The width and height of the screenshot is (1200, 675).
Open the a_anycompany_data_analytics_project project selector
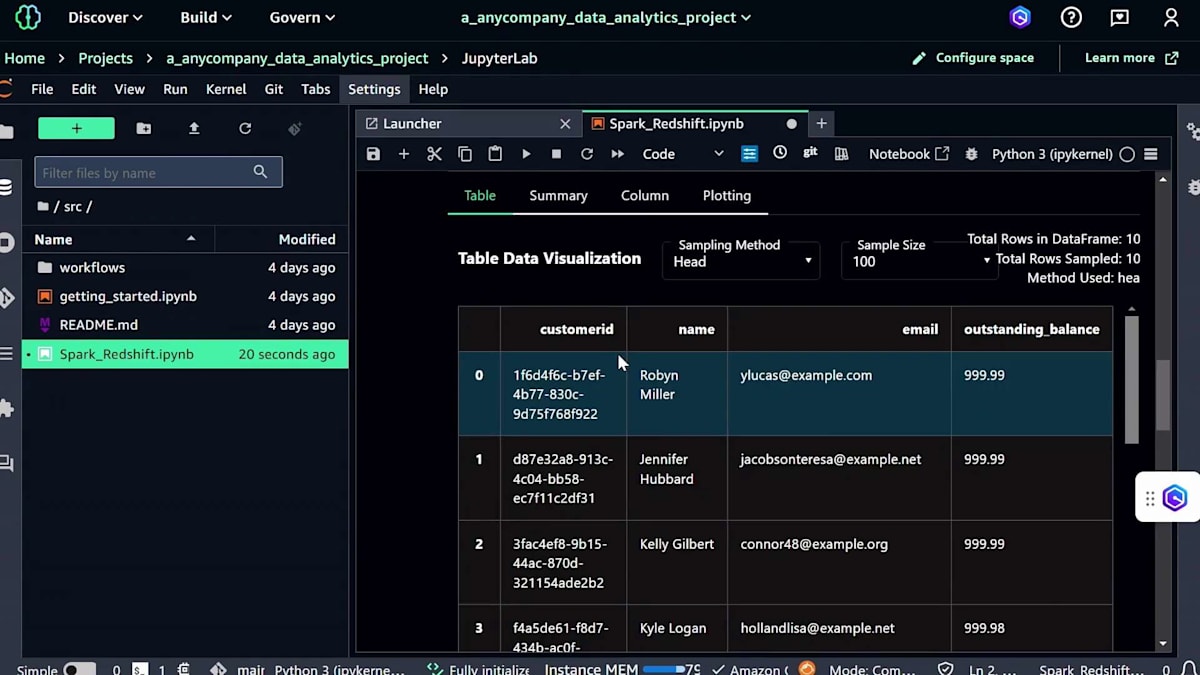point(606,17)
